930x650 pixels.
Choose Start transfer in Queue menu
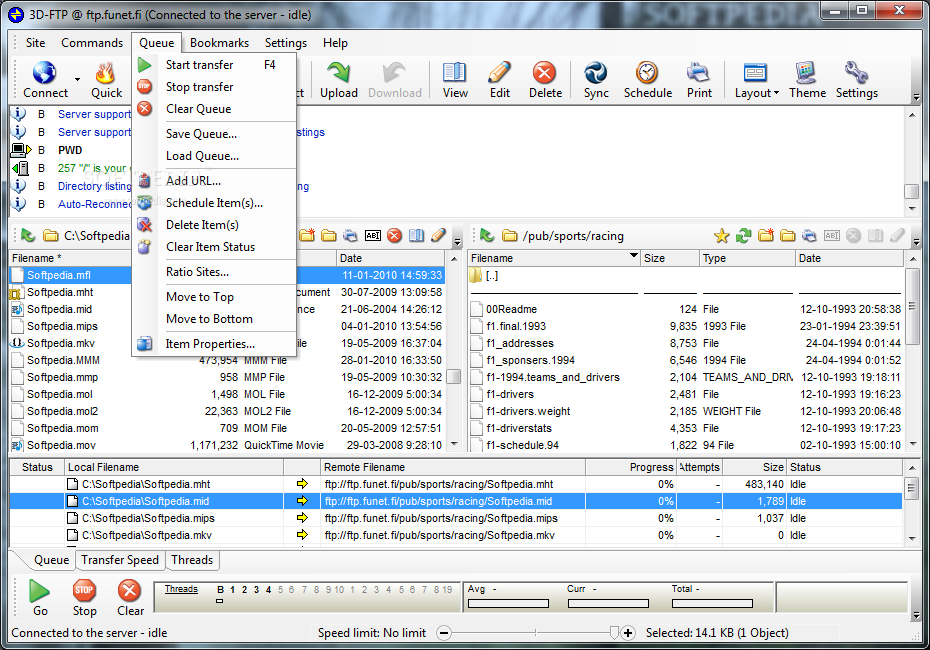tap(214, 65)
